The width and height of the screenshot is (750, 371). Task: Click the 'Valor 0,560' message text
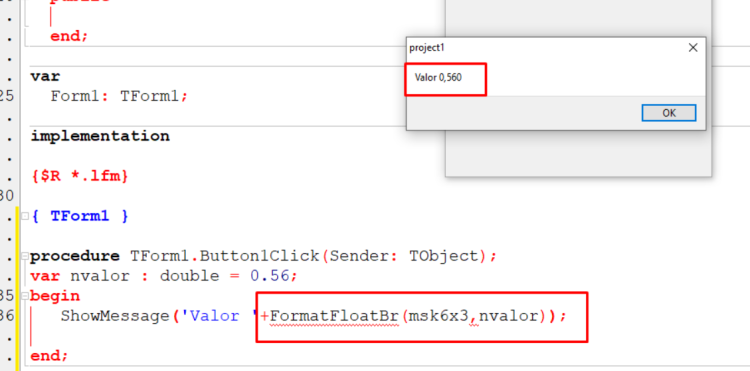pyautogui.click(x=438, y=77)
